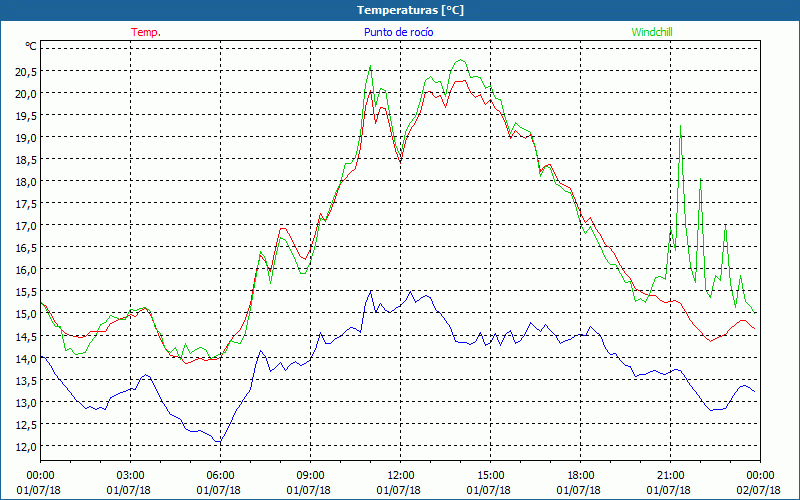Click the 09:00 time axis label
The height and width of the screenshot is (500, 800).
(x=310, y=475)
